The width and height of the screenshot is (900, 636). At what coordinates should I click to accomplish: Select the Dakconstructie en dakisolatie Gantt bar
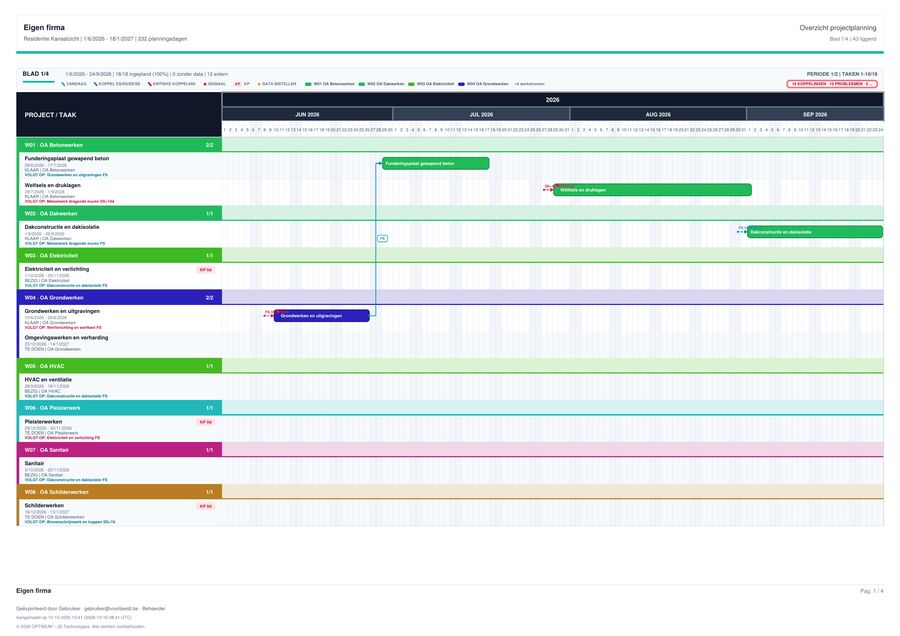(815, 232)
